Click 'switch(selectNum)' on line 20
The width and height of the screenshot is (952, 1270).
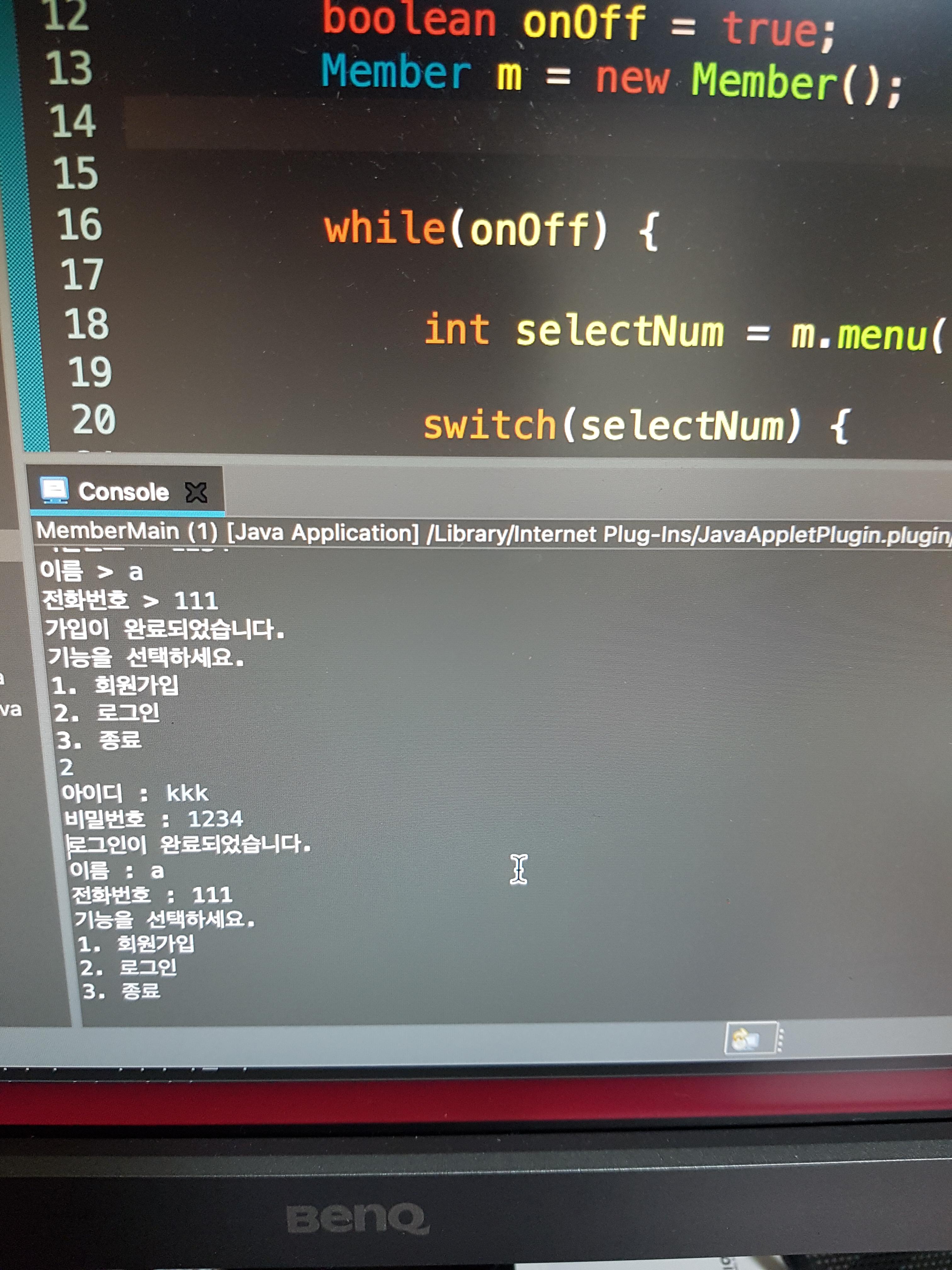(611, 426)
